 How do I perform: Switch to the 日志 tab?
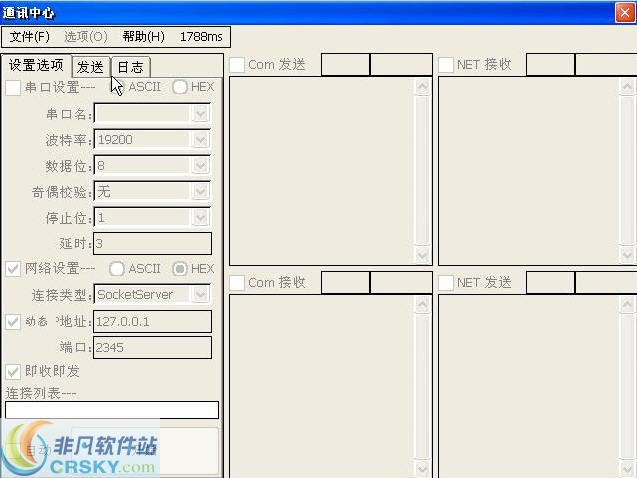coord(130,67)
